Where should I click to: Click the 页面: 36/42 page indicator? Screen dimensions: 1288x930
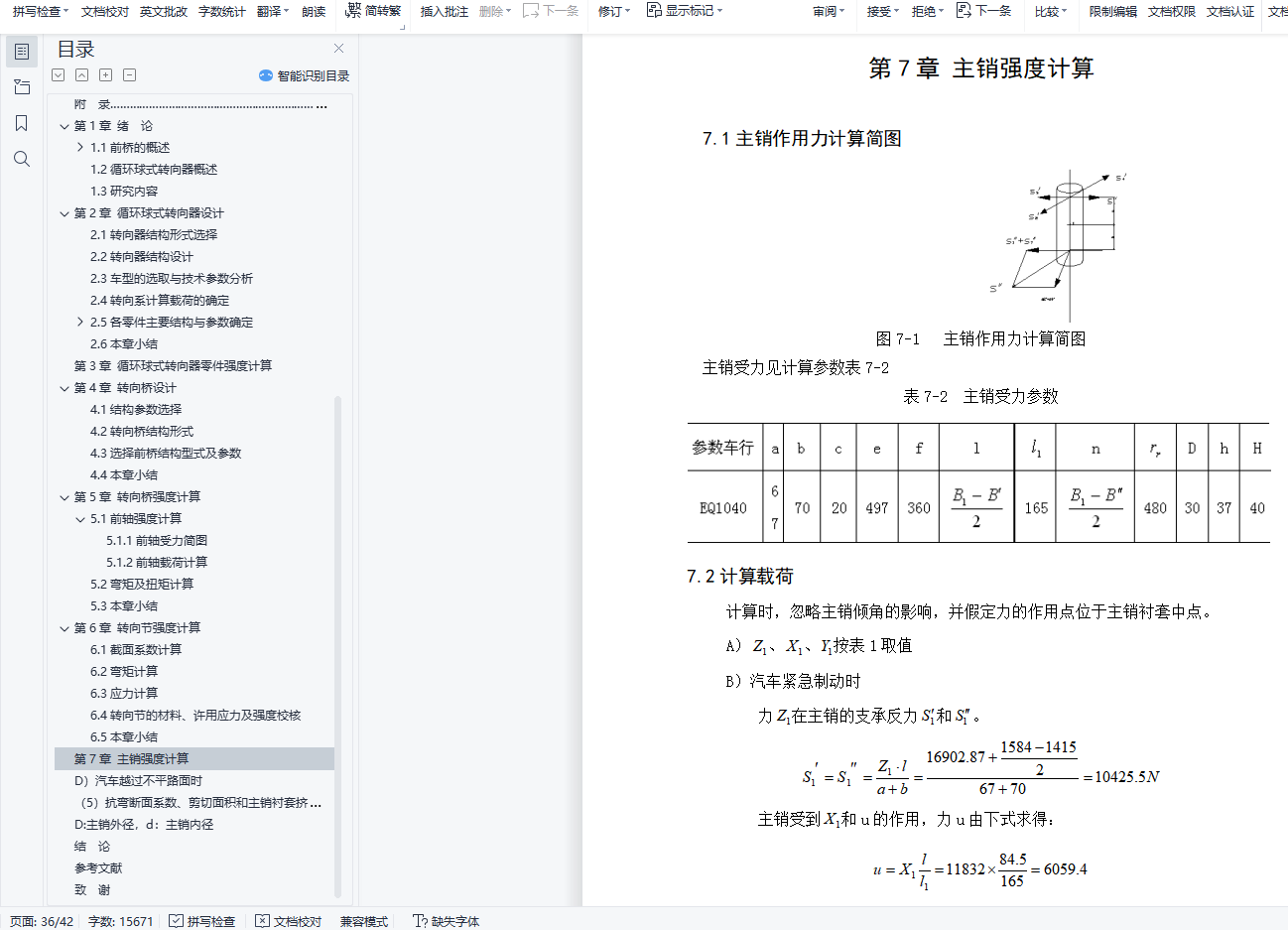42,921
